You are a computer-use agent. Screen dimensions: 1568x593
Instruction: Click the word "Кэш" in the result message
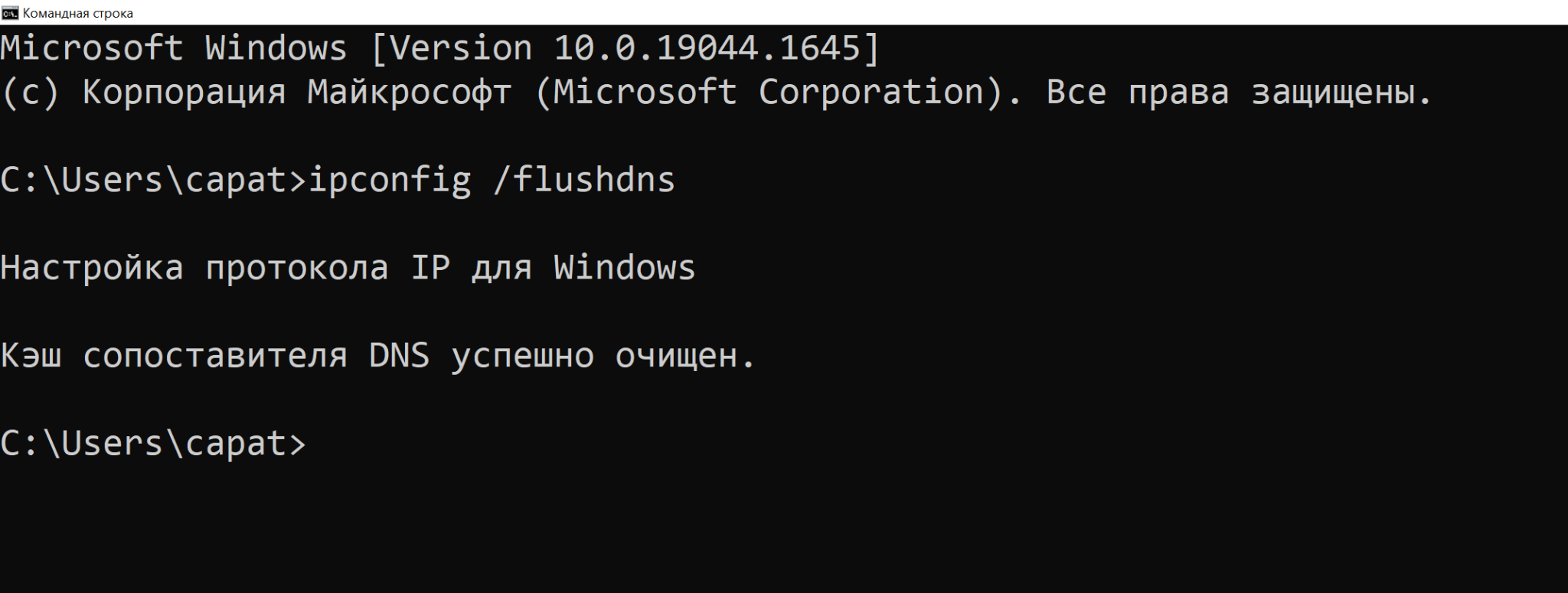pos(31,356)
